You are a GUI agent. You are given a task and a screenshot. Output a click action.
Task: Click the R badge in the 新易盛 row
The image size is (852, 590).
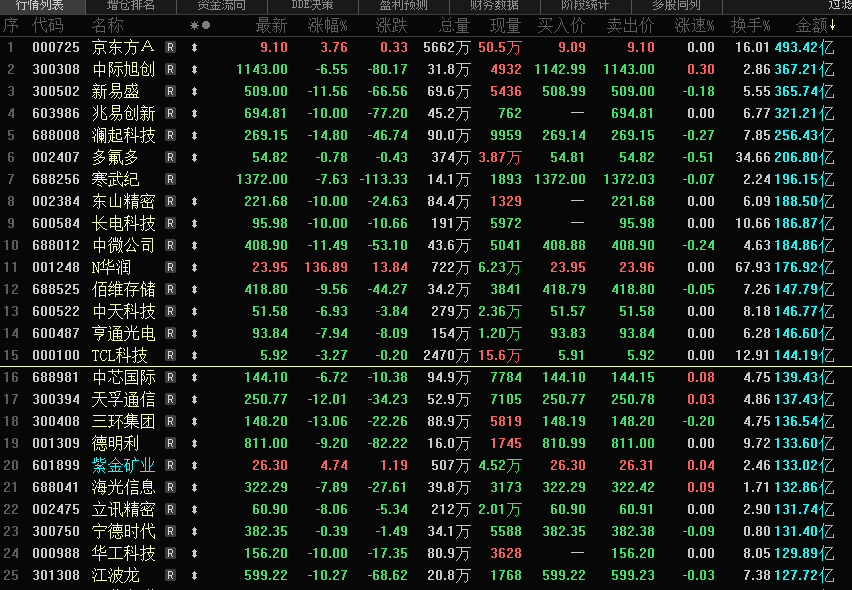click(171, 91)
